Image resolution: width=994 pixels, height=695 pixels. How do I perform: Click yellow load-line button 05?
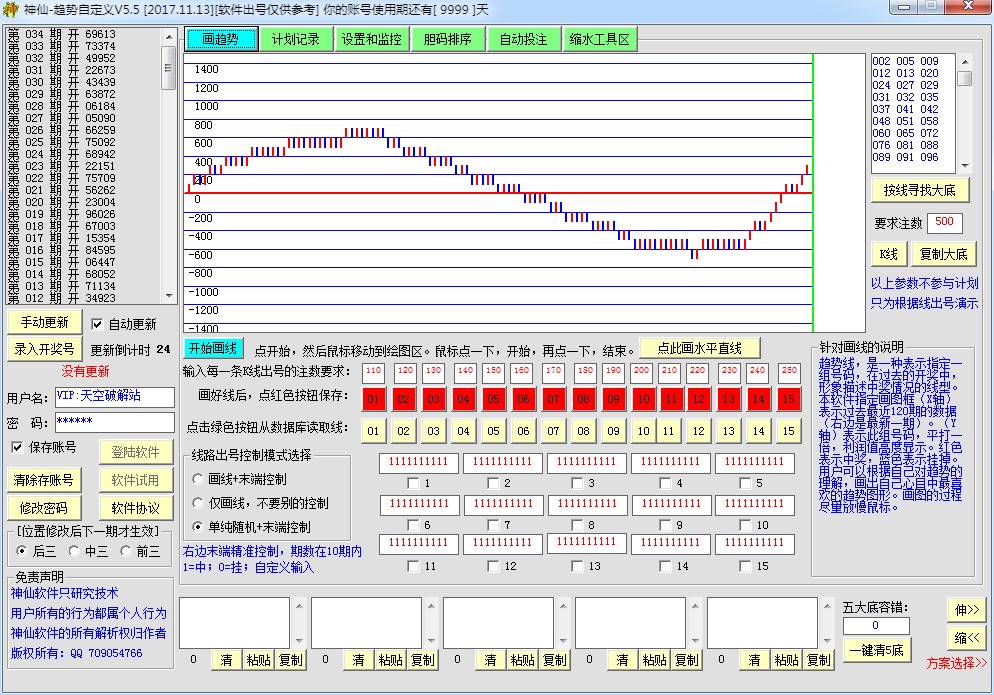coord(493,431)
